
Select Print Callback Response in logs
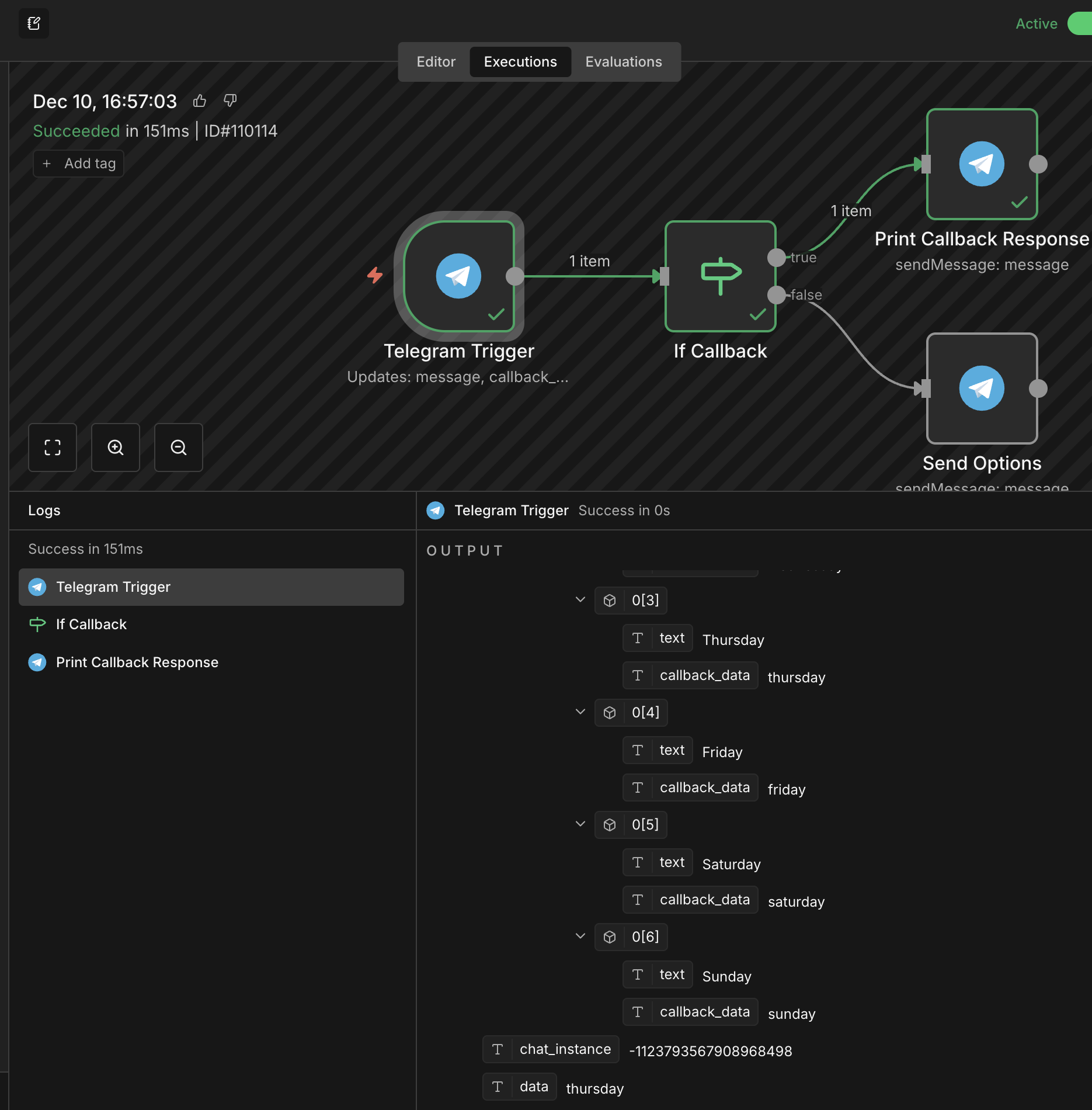137,662
